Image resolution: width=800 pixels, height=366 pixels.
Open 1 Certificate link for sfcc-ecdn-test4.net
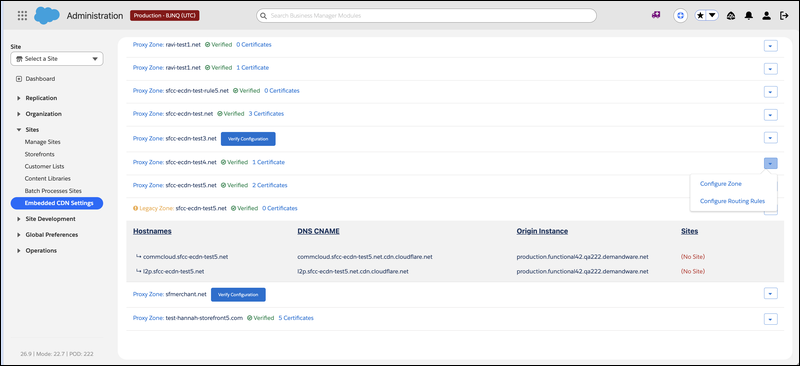click(x=268, y=162)
